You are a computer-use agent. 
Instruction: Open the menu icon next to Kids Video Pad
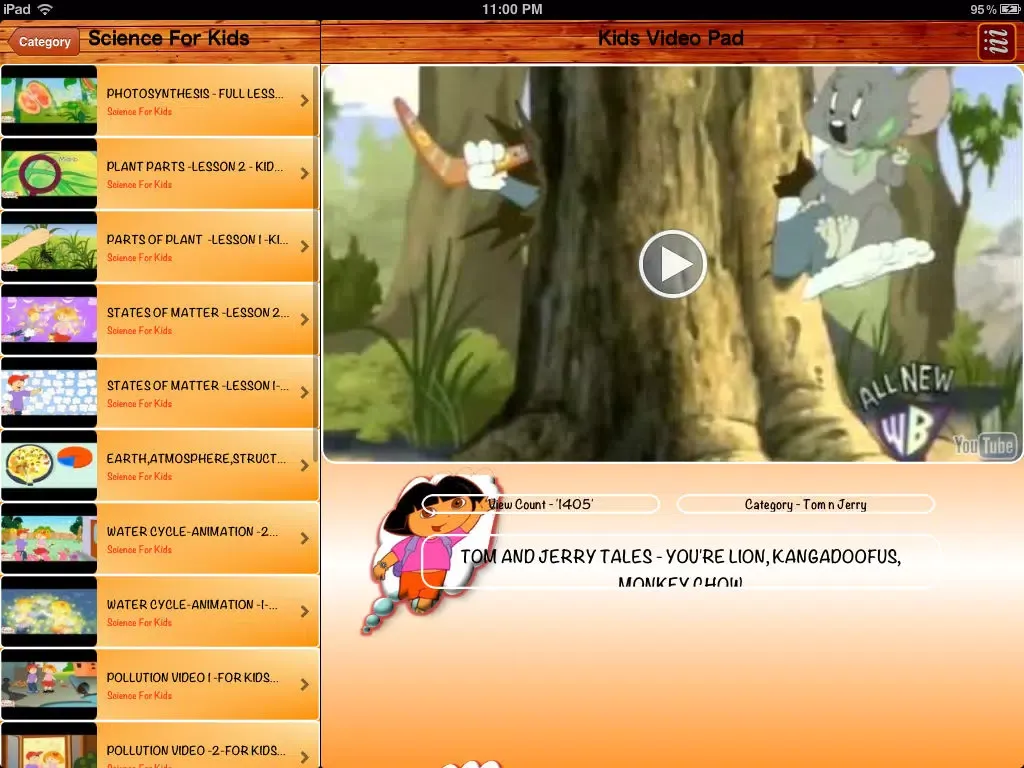click(x=996, y=42)
